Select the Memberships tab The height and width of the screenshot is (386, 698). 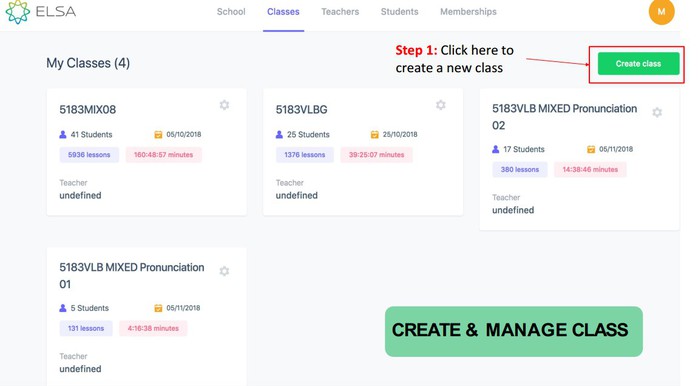(x=468, y=12)
